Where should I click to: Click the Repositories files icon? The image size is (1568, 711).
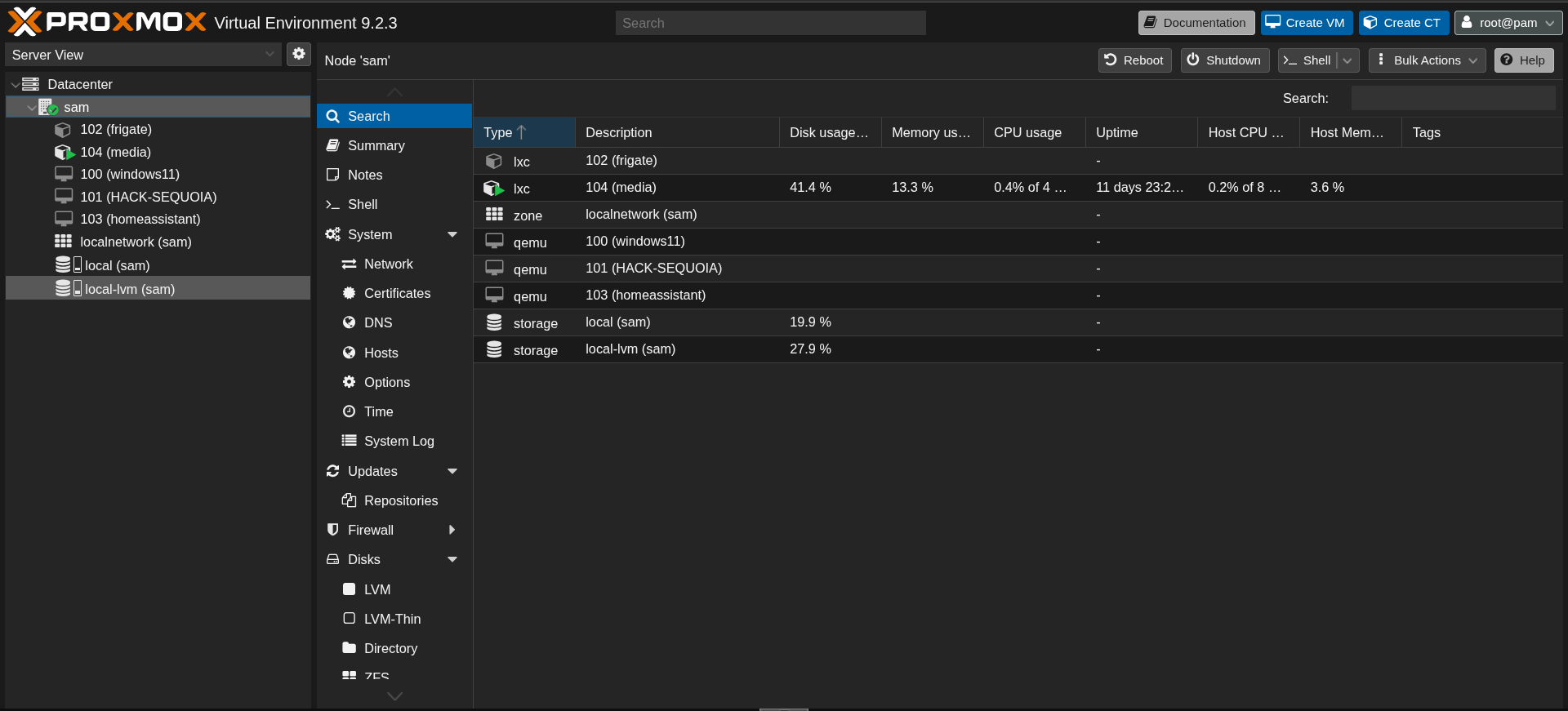click(349, 500)
